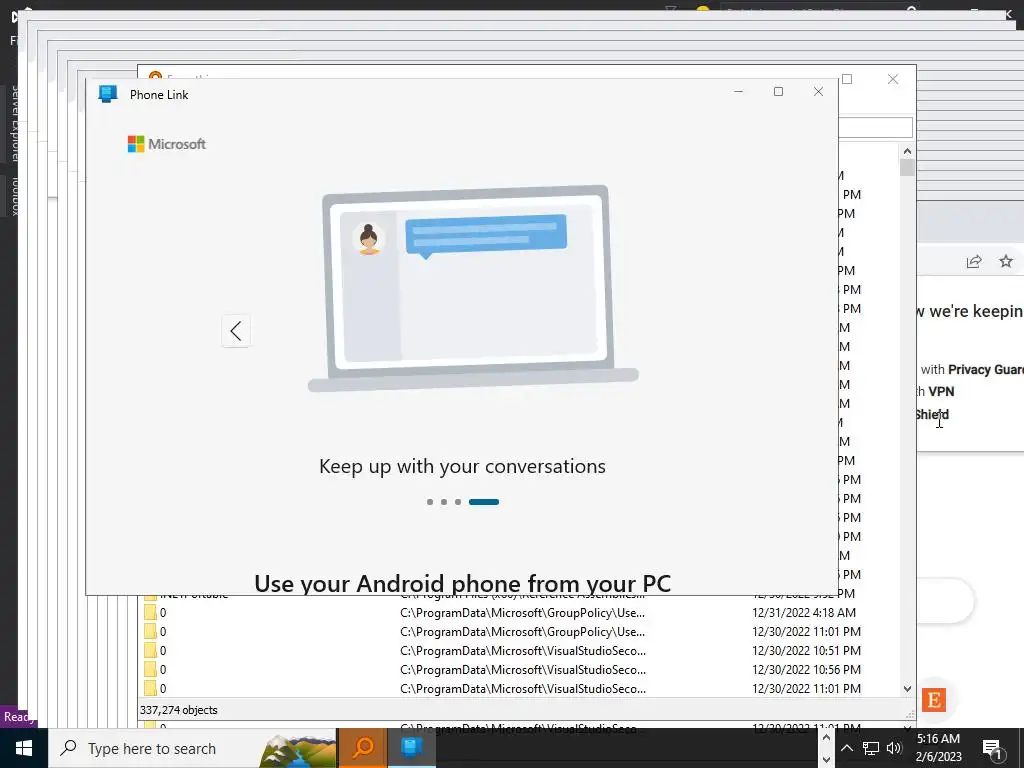
Task: Select the folder icon dated 12/31/2022 4:18 AM
Action: coord(150,613)
